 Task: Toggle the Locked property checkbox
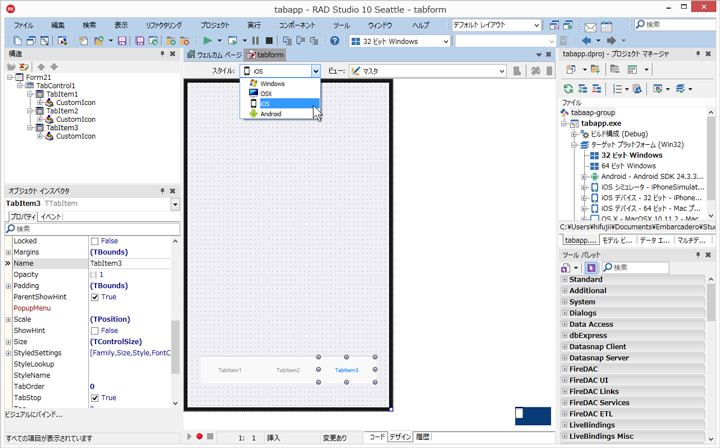pos(95,241)
